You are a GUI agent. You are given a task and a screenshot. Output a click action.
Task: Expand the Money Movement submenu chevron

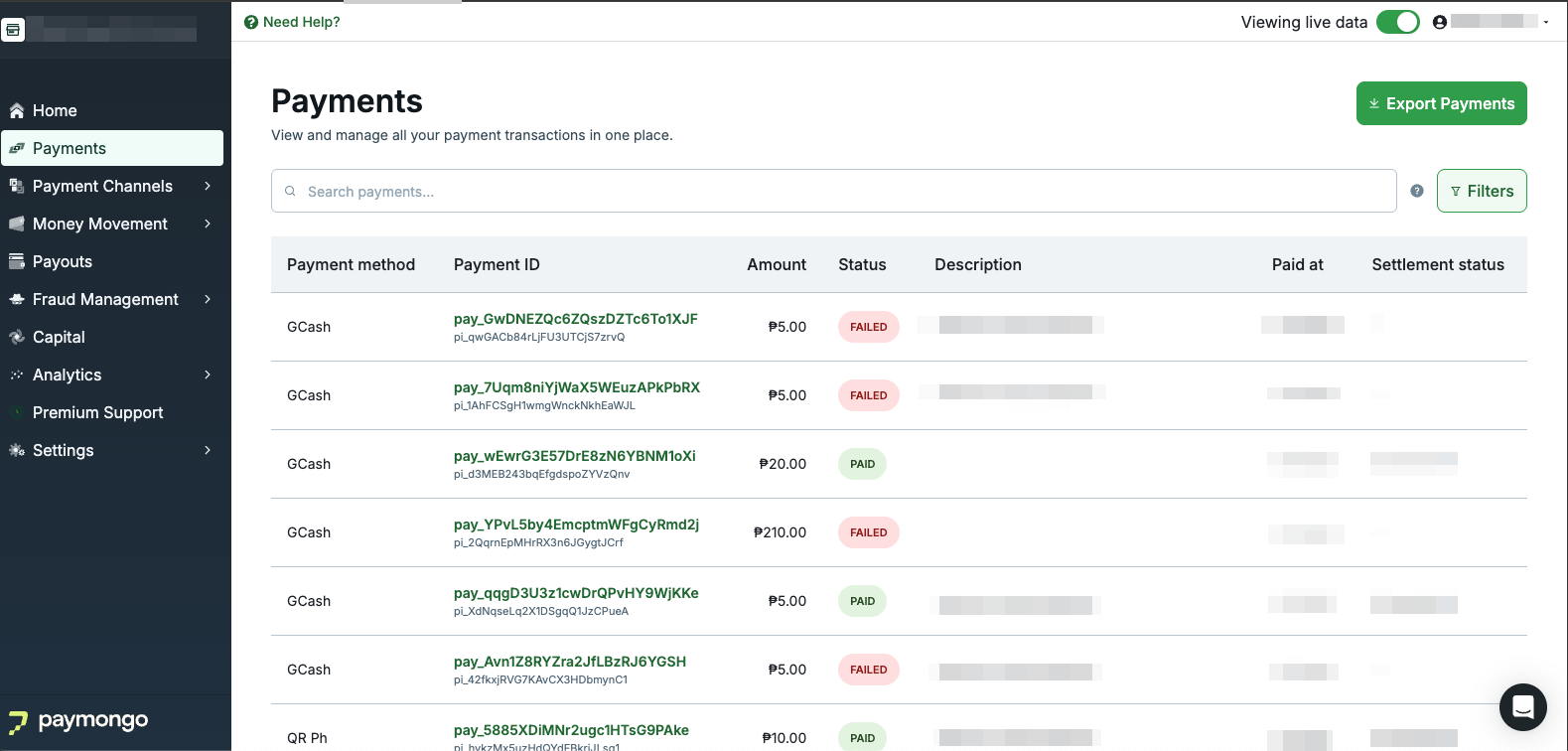click(208, 224)
